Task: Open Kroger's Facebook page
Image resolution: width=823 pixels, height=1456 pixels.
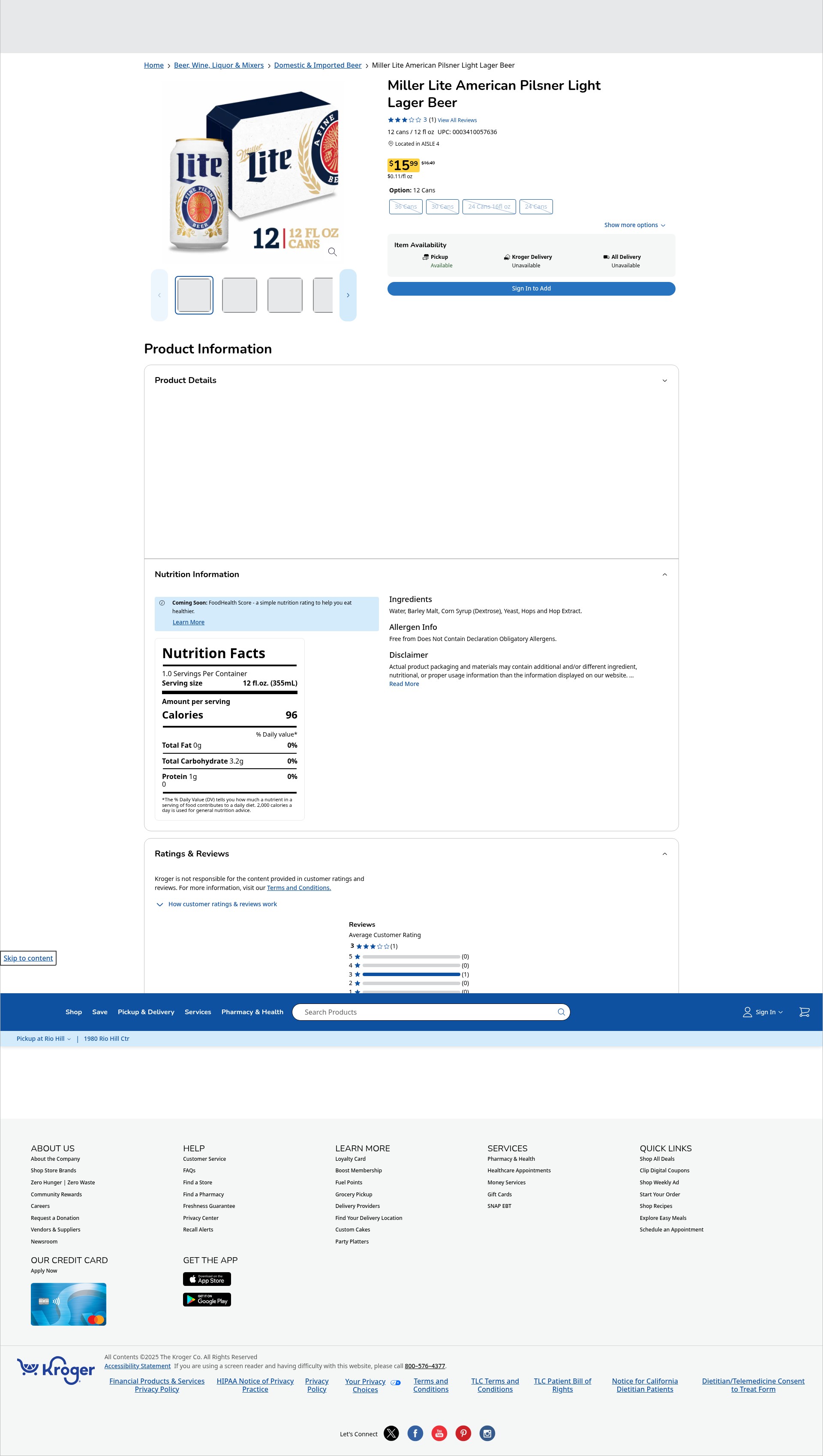Action: pos(415,1433)
